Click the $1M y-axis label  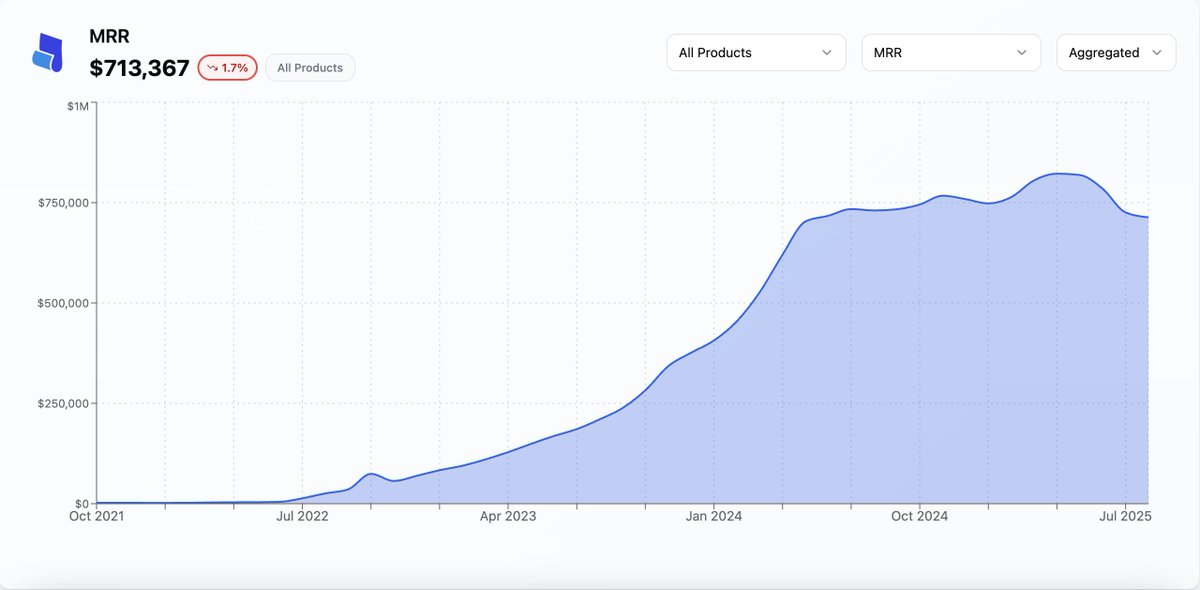click(75, 106)
